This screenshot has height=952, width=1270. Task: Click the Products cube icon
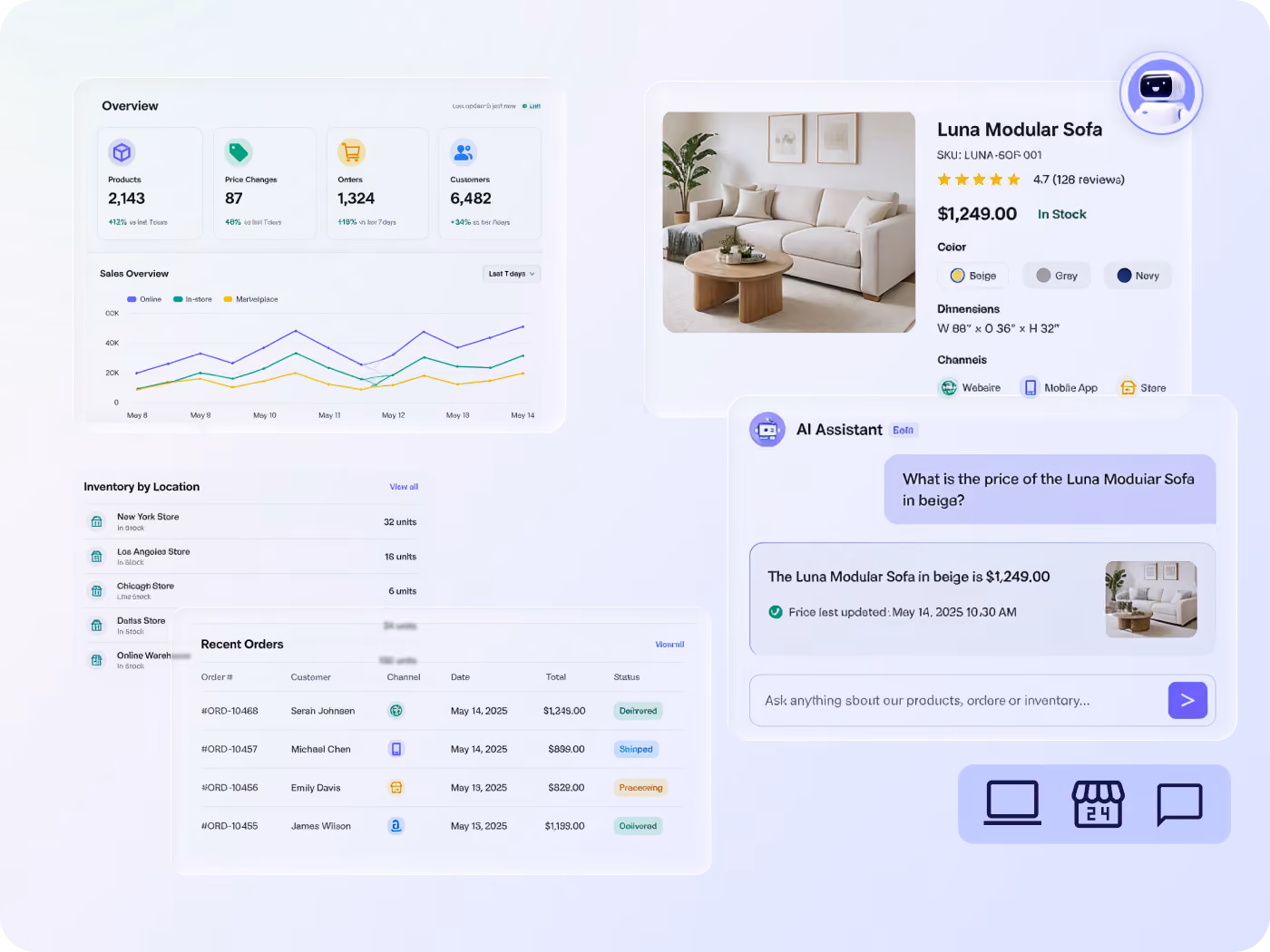coord(122,152)
